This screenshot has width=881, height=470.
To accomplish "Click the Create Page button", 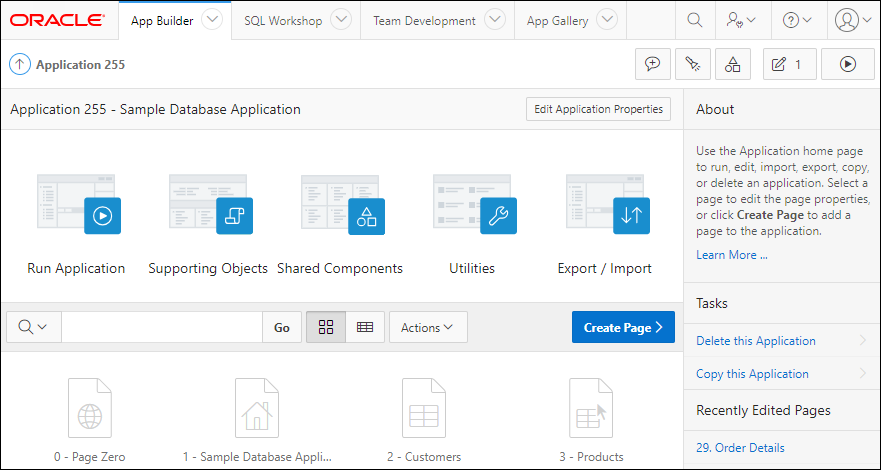I will pos(623,327).
